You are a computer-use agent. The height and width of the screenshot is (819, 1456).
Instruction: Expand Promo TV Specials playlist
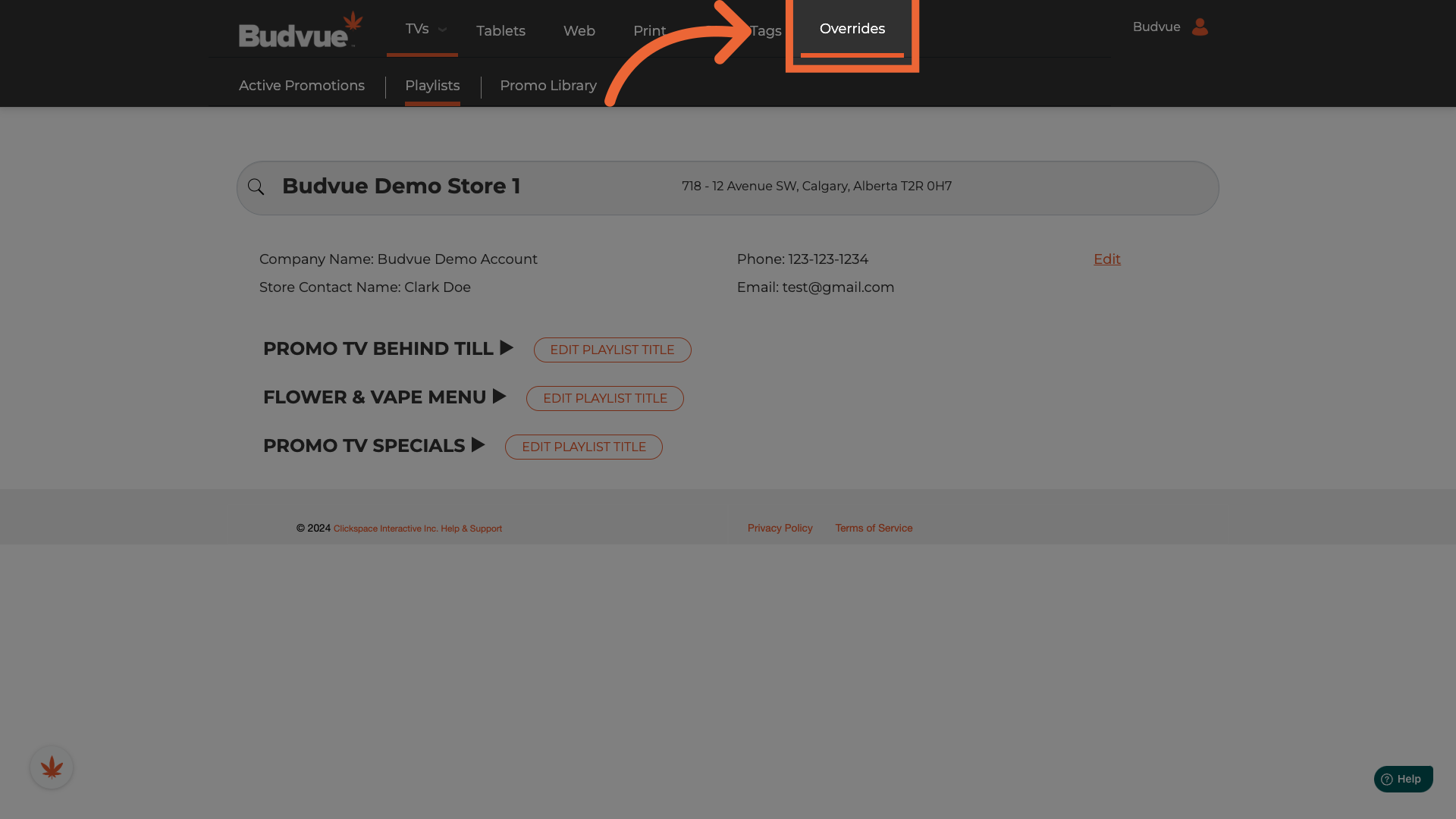(x=478, y=445)
